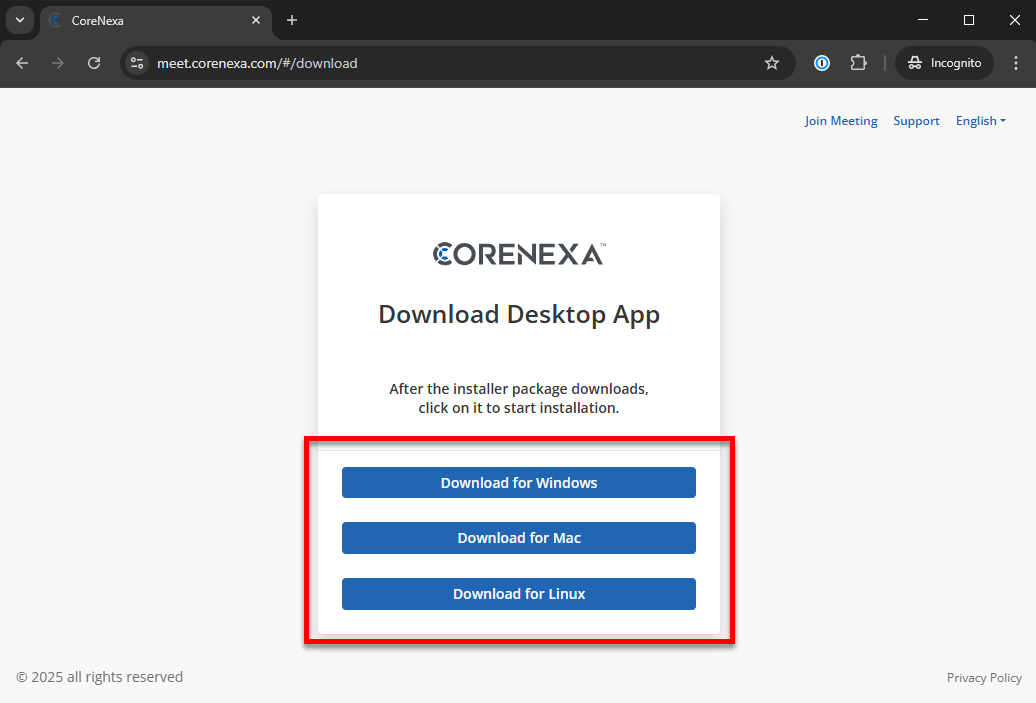
Task: Click Download for Windows
Action: [x=518, y=482]
